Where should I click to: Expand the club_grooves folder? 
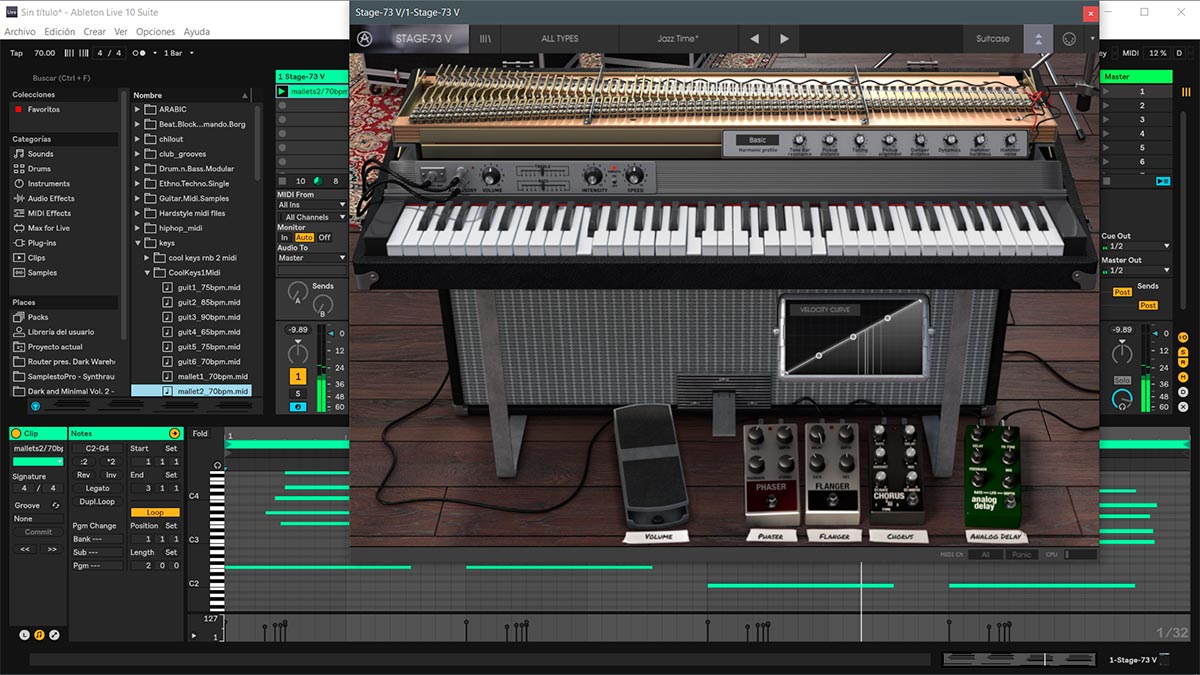pyautogui.click(x=138, y=154)
